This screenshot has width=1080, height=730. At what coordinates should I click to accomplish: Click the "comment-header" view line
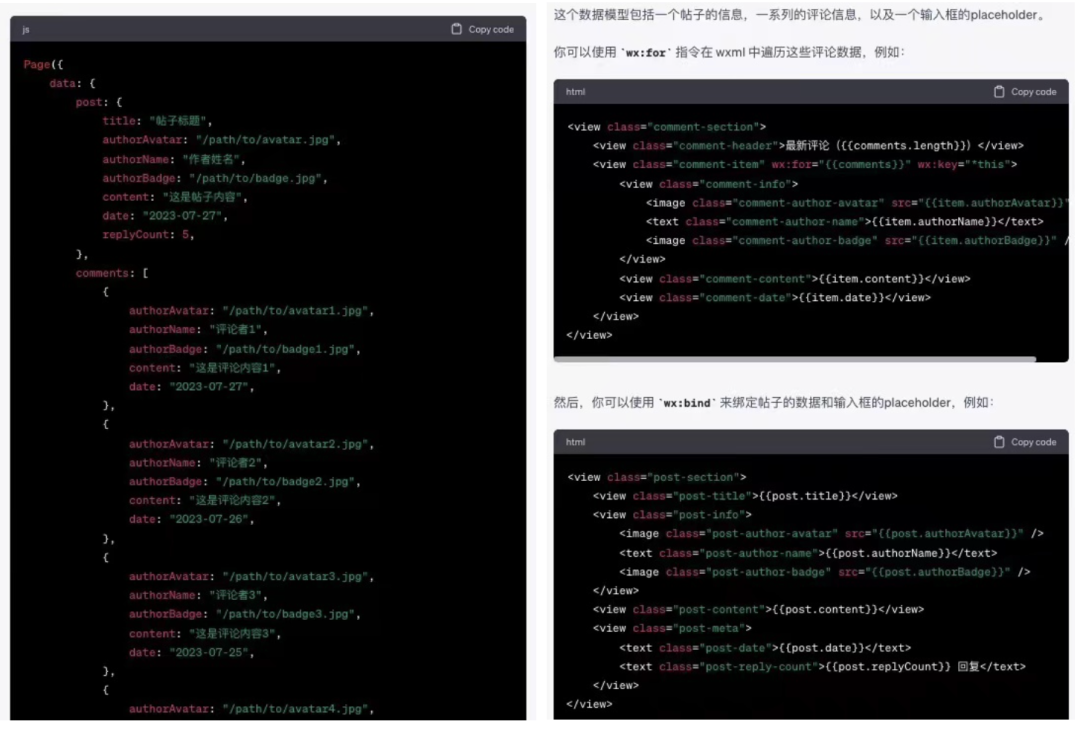pos(809,146)
